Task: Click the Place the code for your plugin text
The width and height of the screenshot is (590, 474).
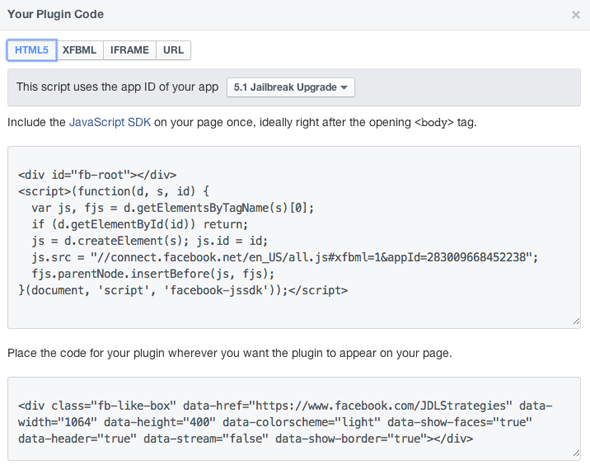Action: coord(230,353)
